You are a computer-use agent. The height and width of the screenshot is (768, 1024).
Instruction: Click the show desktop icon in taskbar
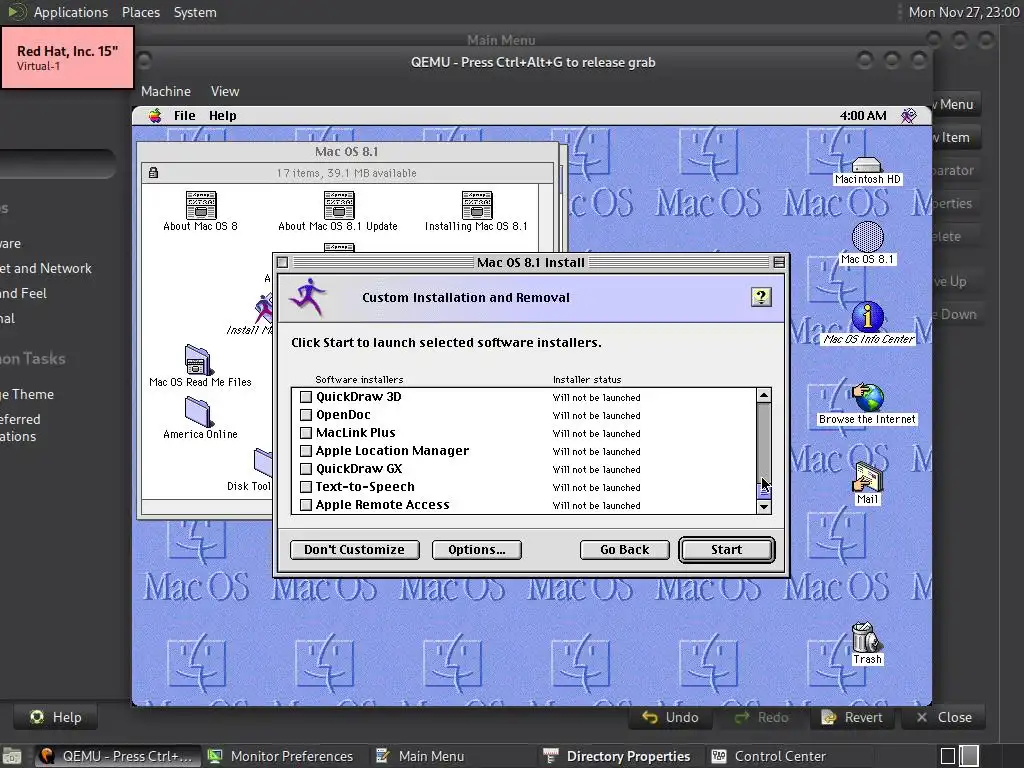(x=11, y=756)
